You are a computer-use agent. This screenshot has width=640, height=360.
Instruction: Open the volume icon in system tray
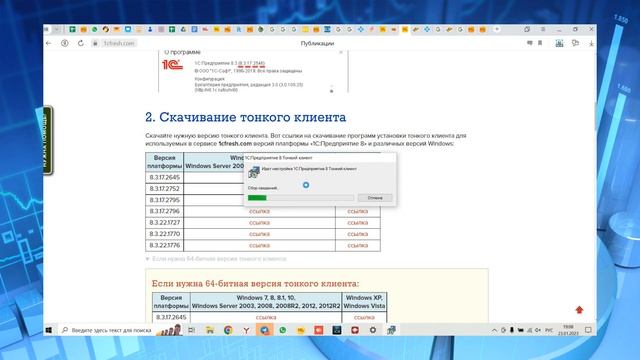[538, 330]
